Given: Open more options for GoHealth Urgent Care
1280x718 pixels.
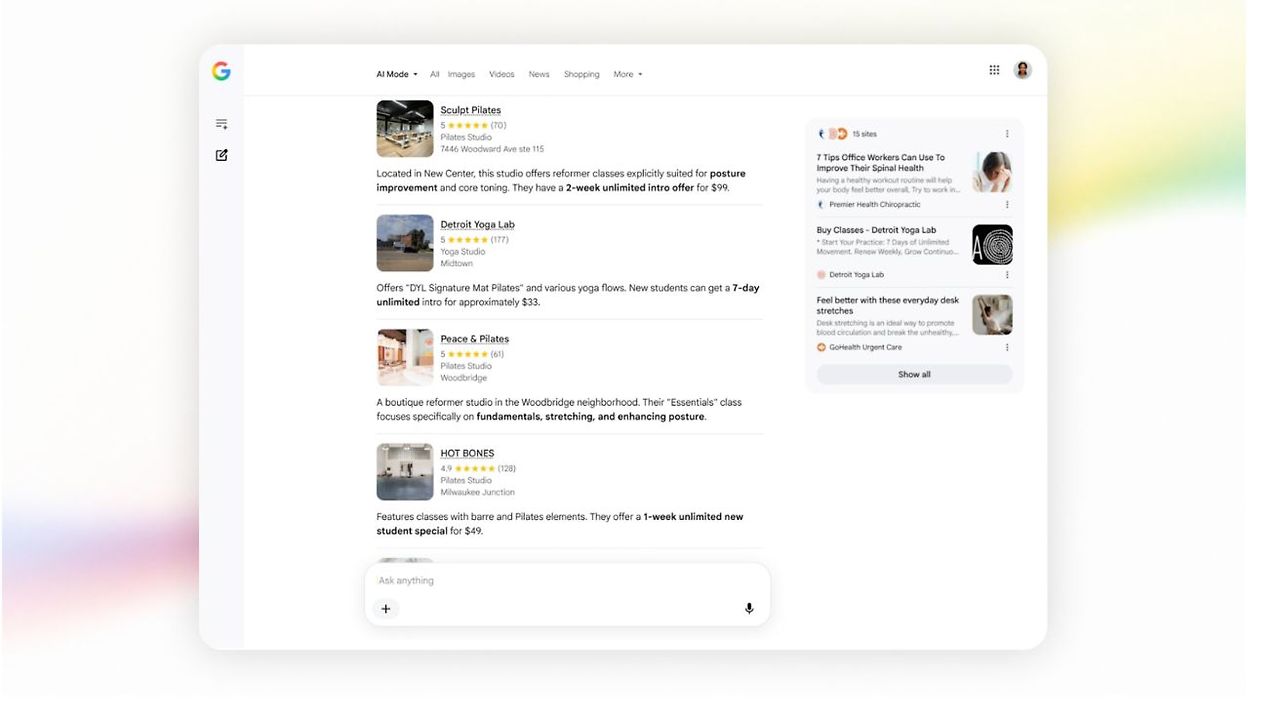Looking at the screenshot, I should pos(1007,347).
